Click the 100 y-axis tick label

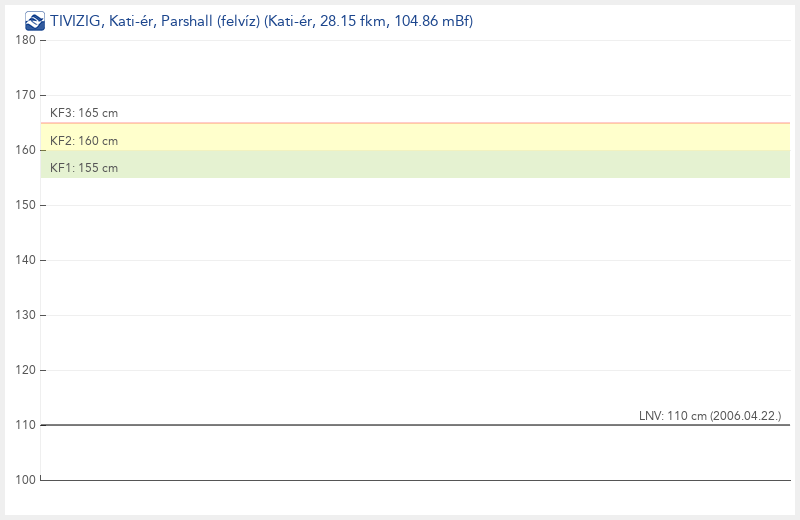point(23,480)
